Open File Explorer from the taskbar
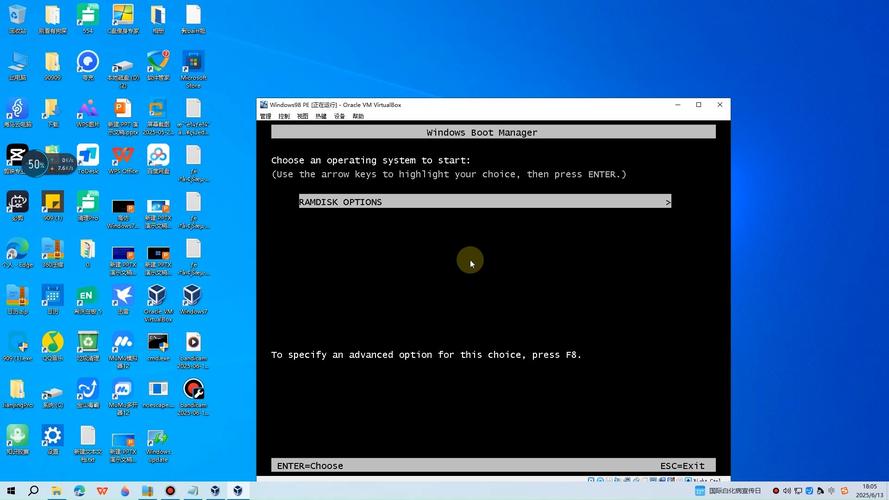Viewport: 889px width, 500px height. 56,490
